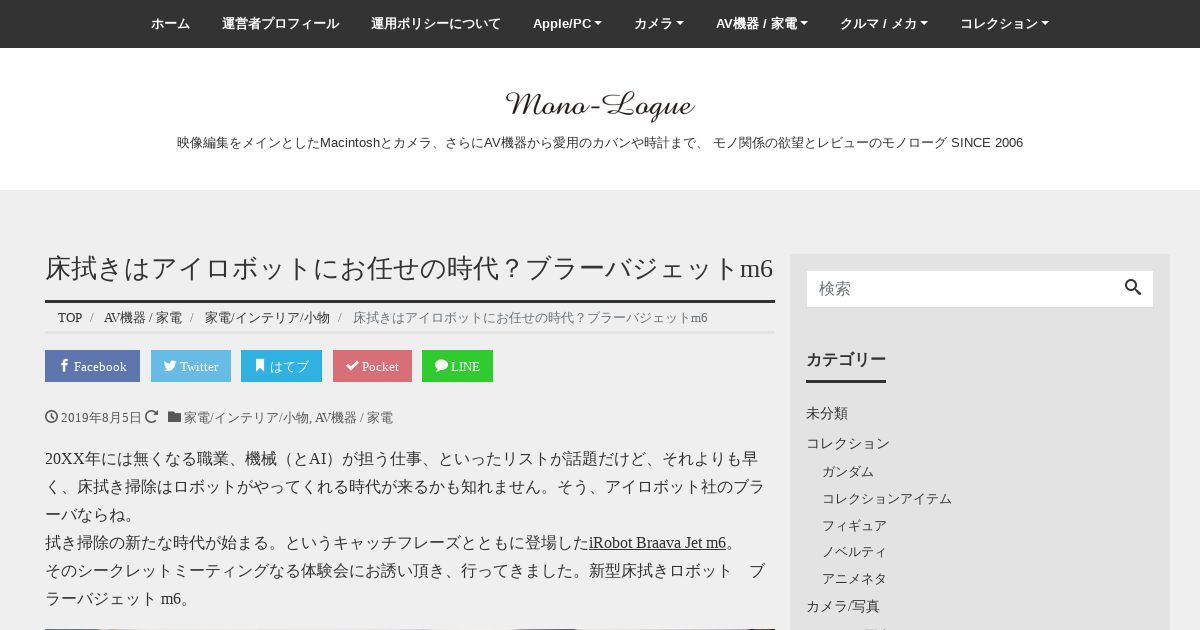
Task: Open the アニメネタ subcategory
Action: tap(854, 578)
